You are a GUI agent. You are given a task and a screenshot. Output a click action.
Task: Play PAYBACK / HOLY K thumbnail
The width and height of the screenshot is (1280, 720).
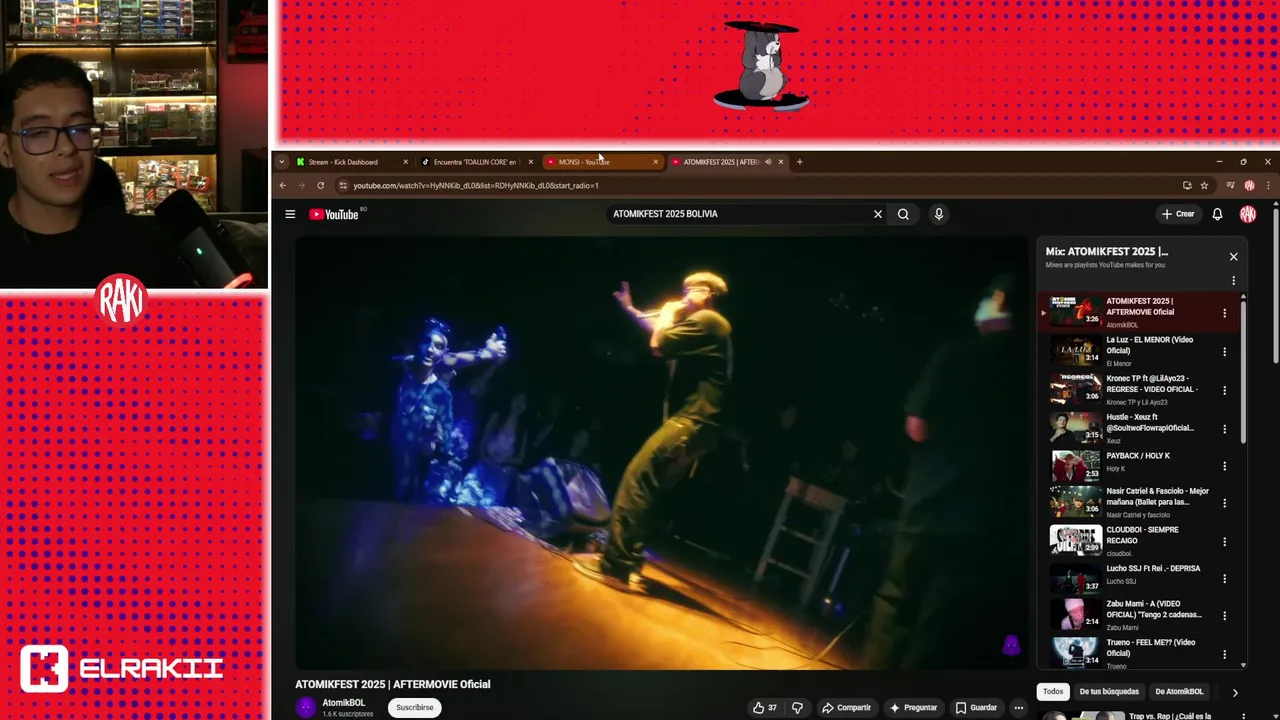[x=1076, y=466]
